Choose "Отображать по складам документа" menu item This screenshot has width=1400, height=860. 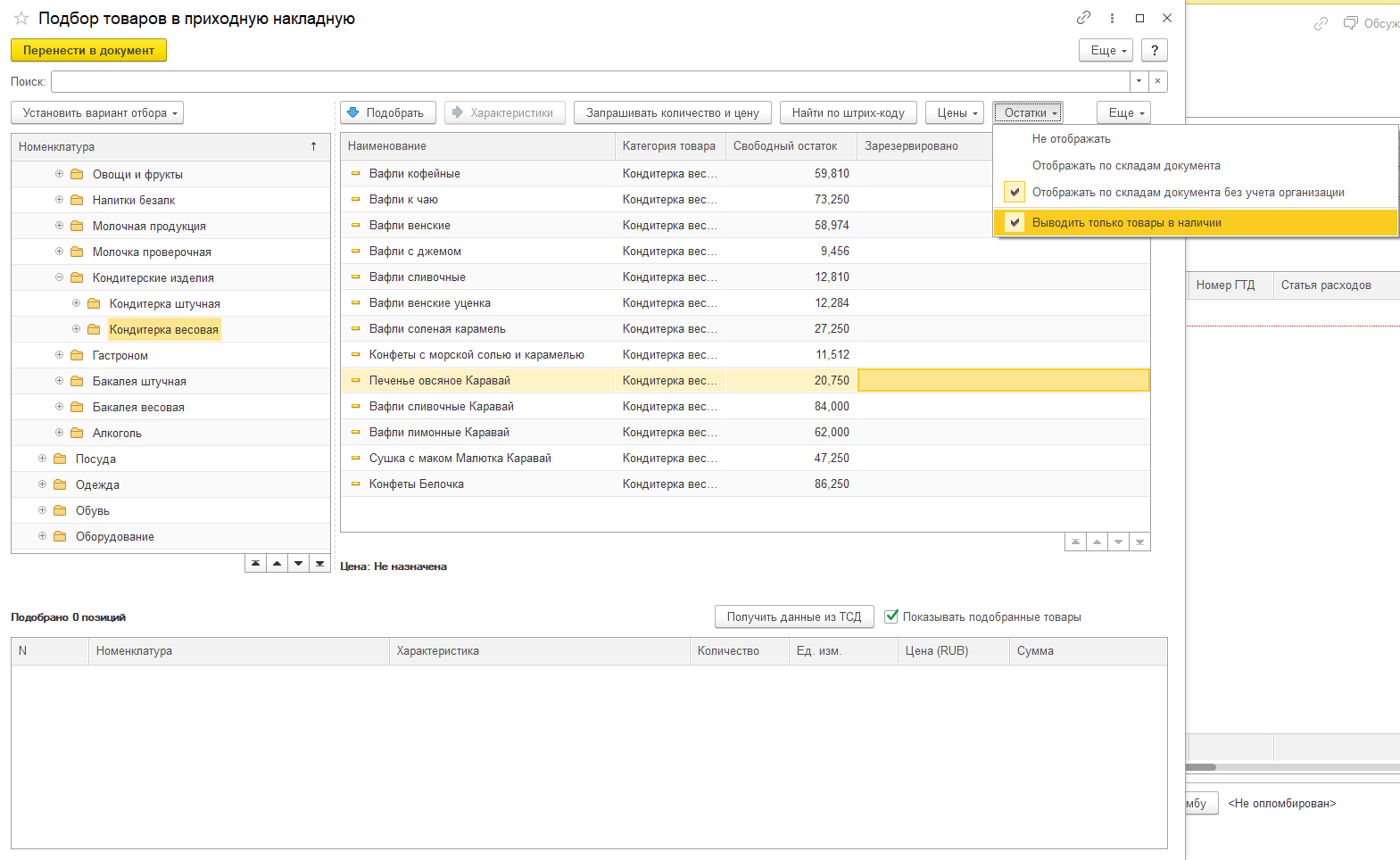pyautogui.click(x=1125, y=166)
